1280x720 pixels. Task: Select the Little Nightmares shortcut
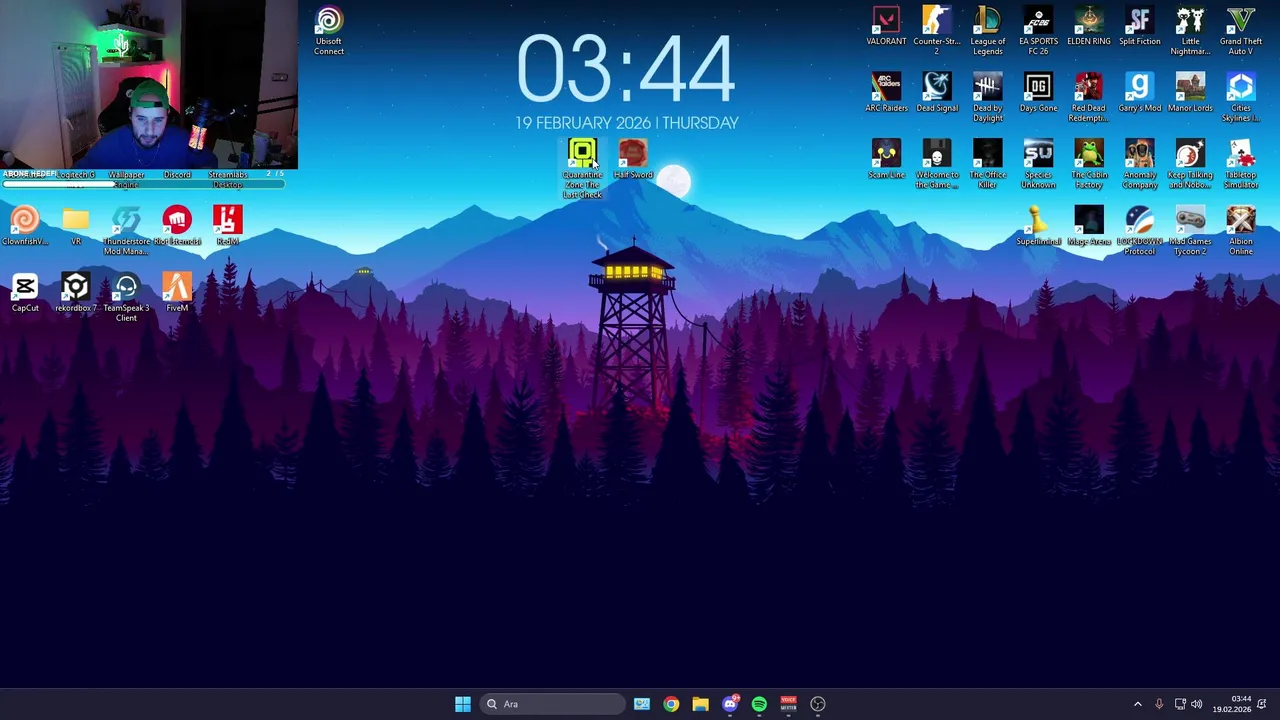coord(1190,31)
